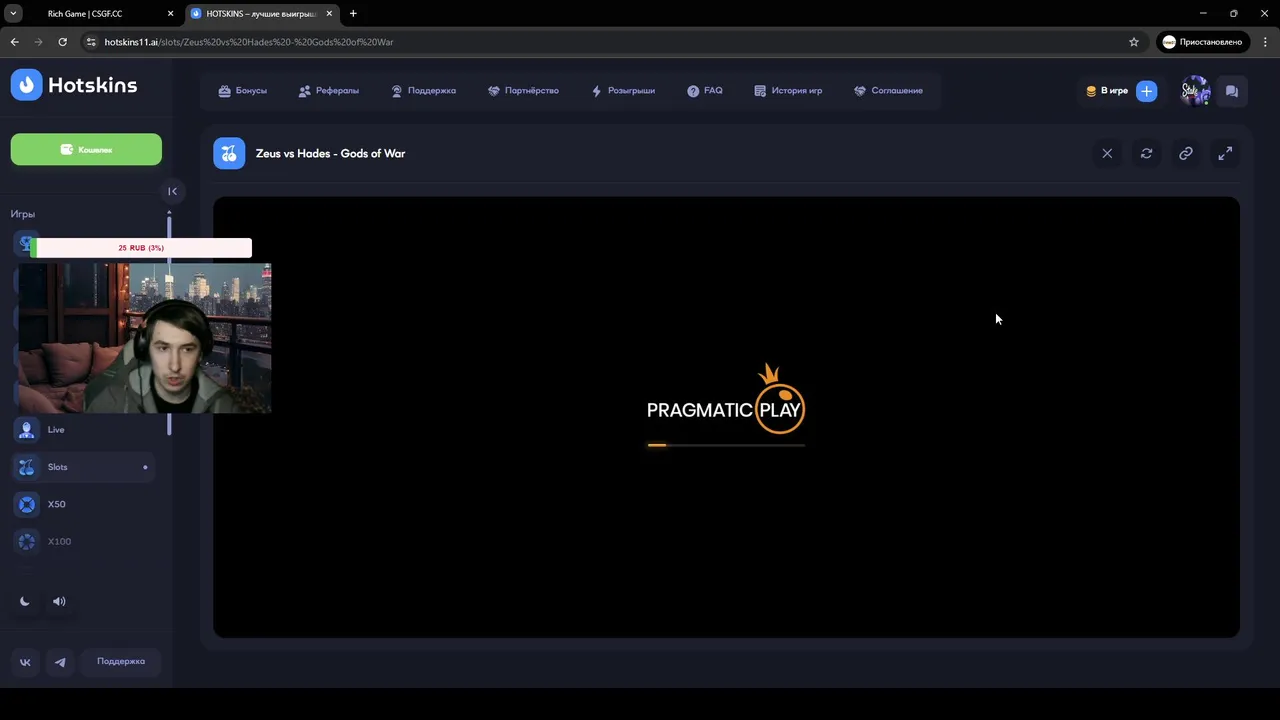This screenshot has width=1280, height=720.
Task: Copy the game link icon
Action: click(x=1186, y=153)
